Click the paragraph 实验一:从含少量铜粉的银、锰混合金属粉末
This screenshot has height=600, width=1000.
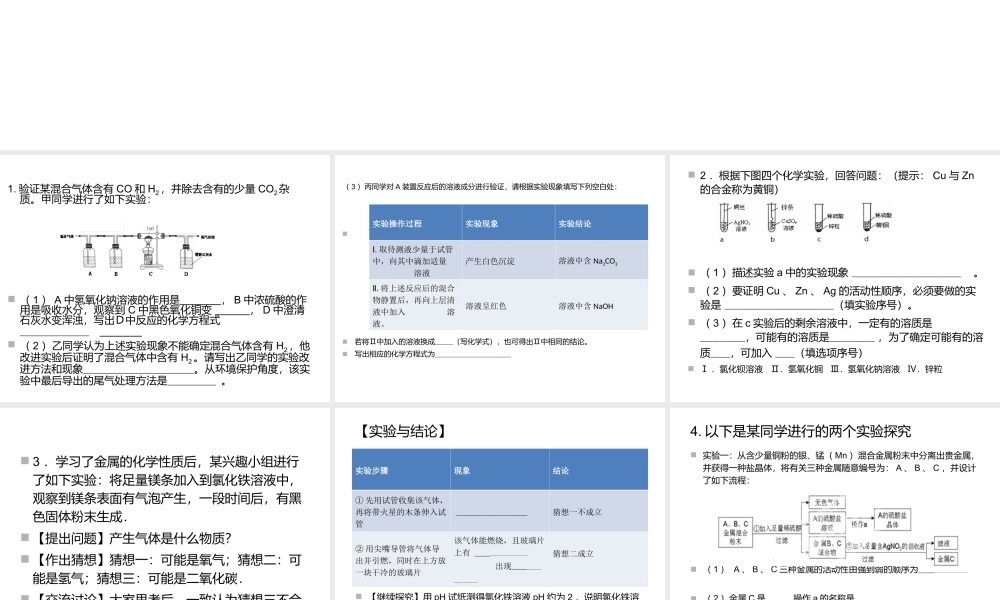pos(839,467)
